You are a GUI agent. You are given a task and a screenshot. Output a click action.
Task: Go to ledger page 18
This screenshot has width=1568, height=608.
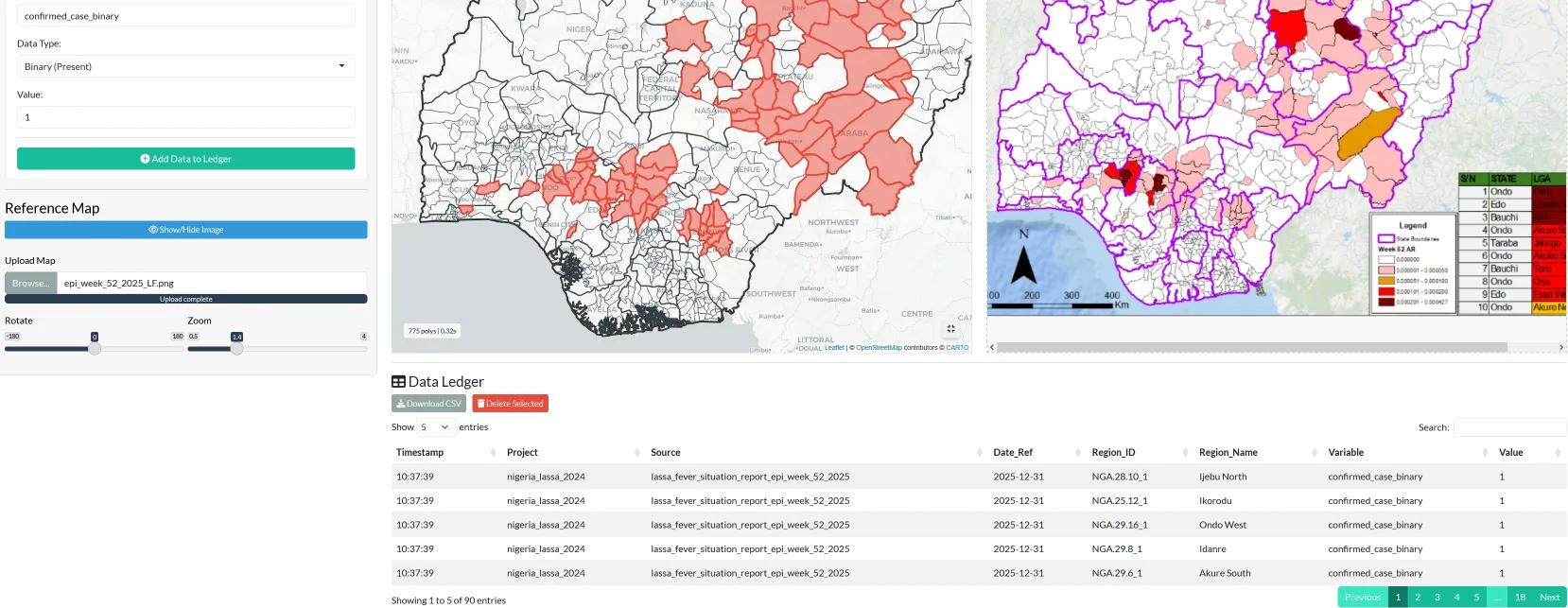(x=1521, y=598)
